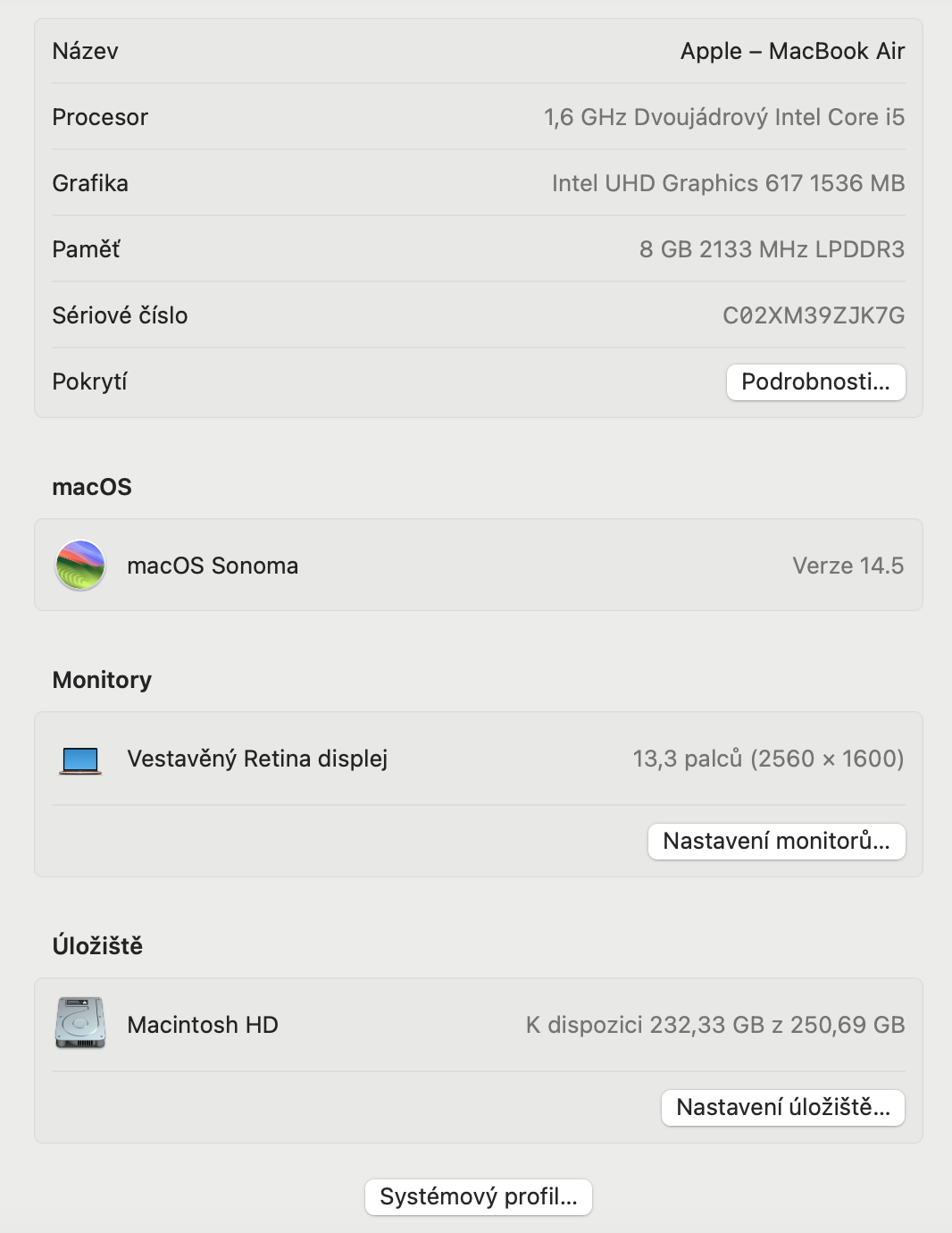The image size is (952, 1233).
Task: Click the Macintosh HD disk name
Action: tap(203, 1025)
